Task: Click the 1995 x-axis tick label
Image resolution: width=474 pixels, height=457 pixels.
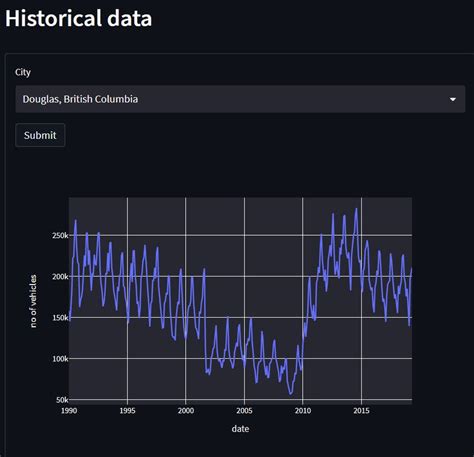Action: (x=127, y=411)
